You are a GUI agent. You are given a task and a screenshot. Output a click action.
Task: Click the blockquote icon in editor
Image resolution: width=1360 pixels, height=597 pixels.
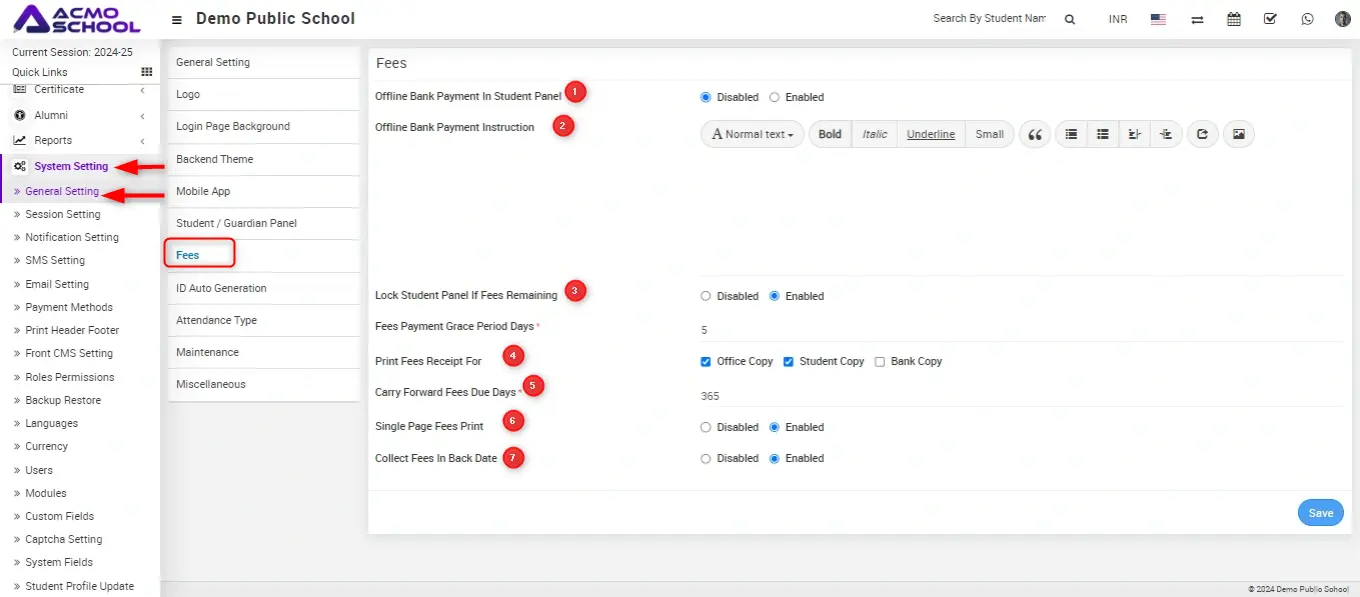point(1035,134)
